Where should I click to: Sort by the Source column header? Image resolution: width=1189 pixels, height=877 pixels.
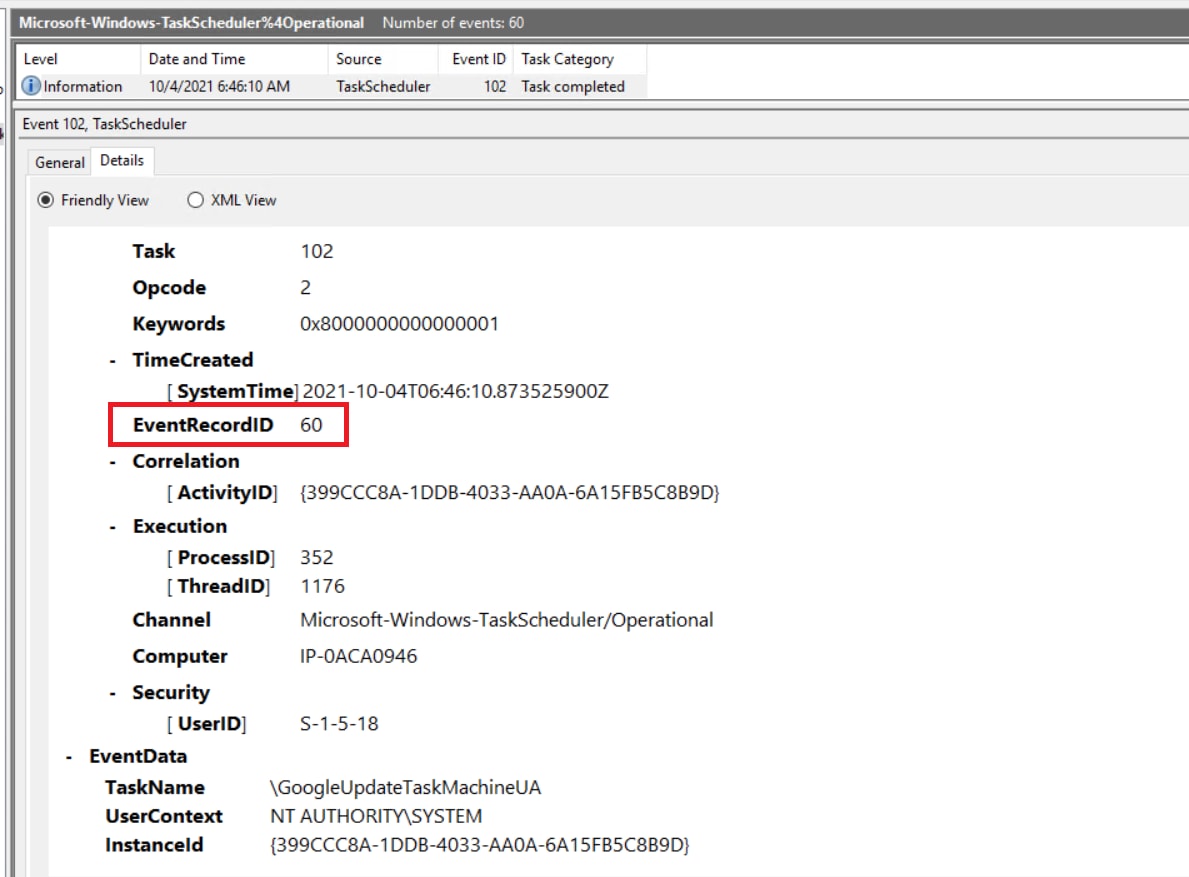coord(383,59)
